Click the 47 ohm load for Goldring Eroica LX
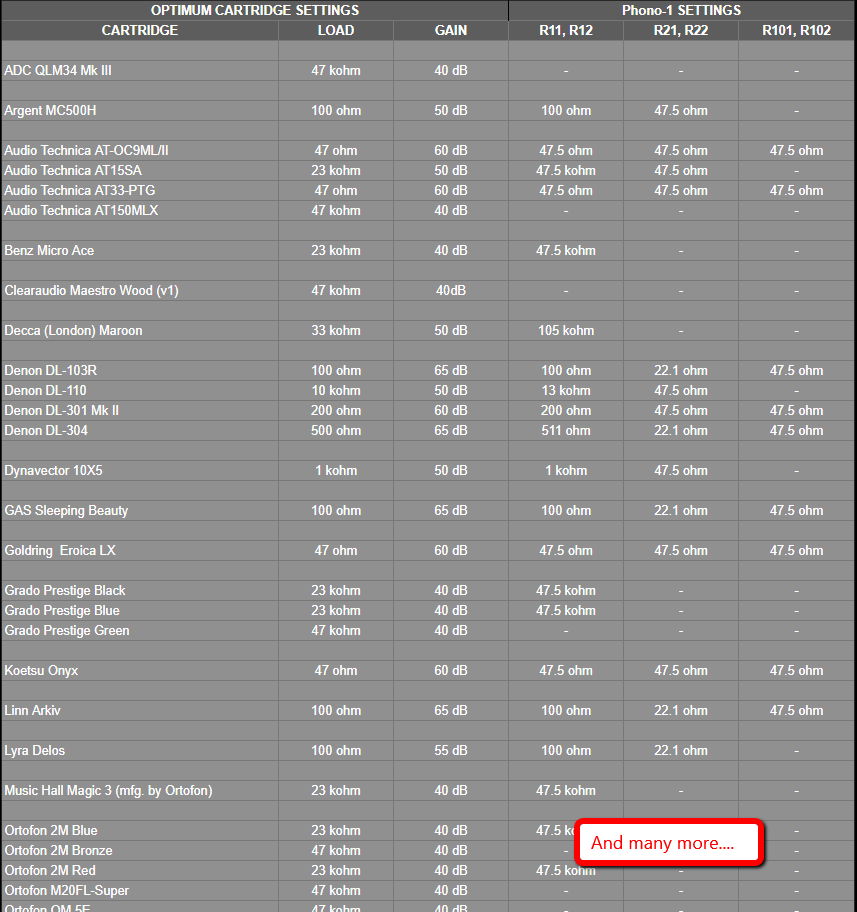Screen dimensions: 857x912 pos(336,550)
